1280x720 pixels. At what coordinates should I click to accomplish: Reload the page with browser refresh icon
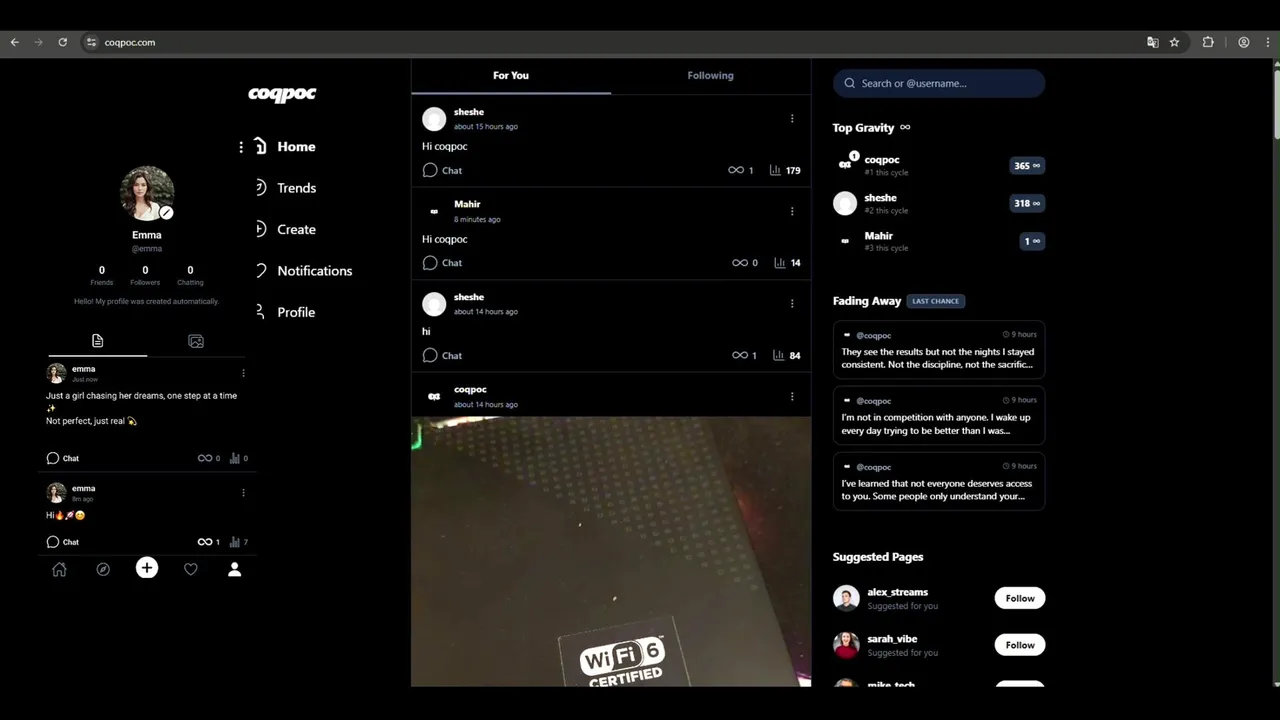coord(62,42)
